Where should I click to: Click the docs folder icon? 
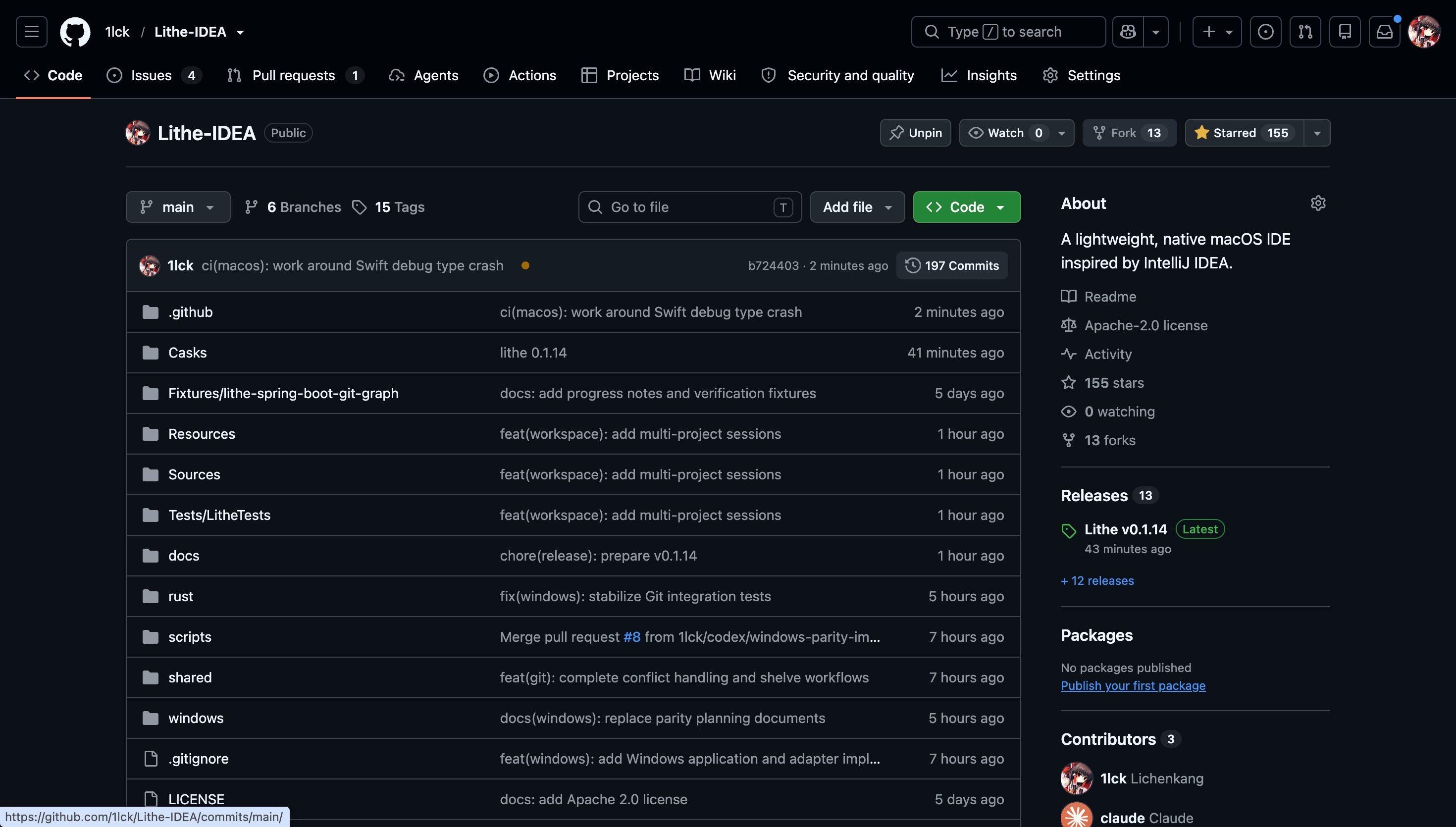coord(151,556)
